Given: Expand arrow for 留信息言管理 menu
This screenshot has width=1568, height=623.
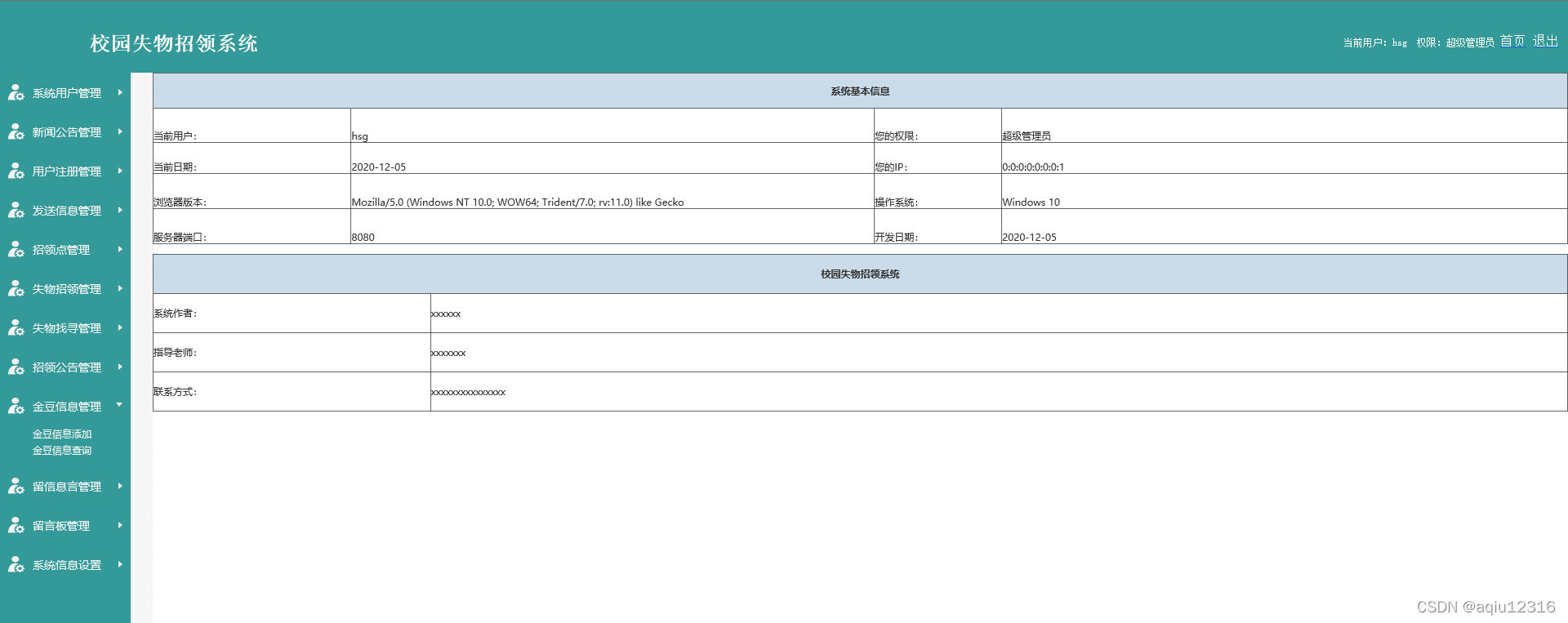Looking at the screenshot, I should [120, 486].
